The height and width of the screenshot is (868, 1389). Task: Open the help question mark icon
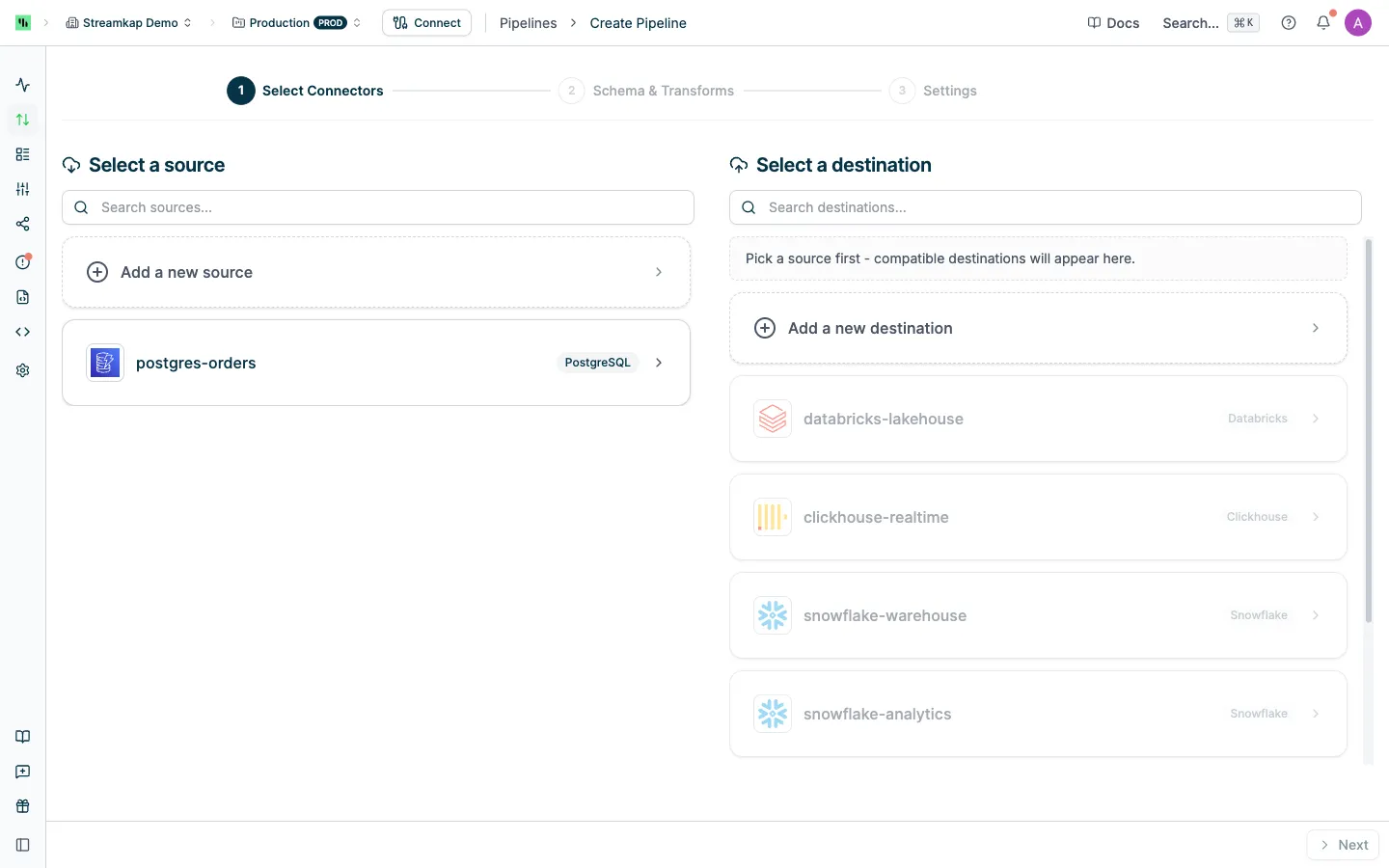click(x=1289, y=23)
